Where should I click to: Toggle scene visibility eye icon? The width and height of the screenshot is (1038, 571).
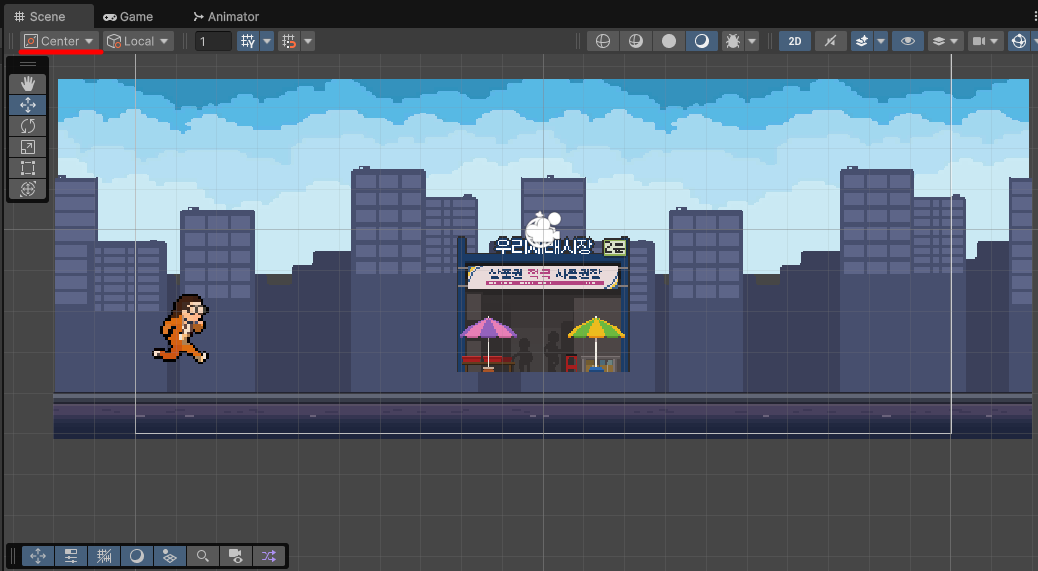907,41
